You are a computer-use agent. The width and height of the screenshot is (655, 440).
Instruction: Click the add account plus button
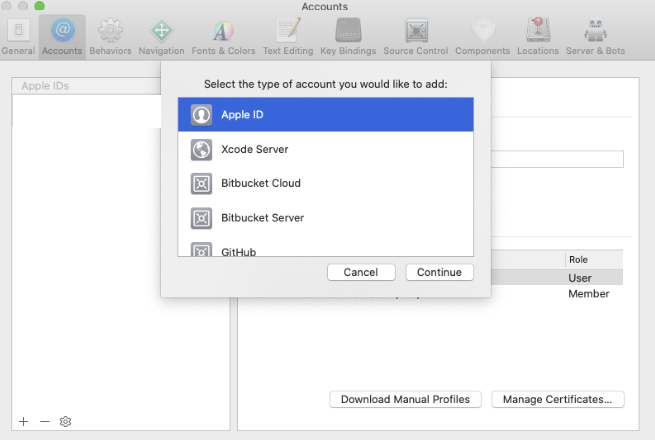click(24, 422)
